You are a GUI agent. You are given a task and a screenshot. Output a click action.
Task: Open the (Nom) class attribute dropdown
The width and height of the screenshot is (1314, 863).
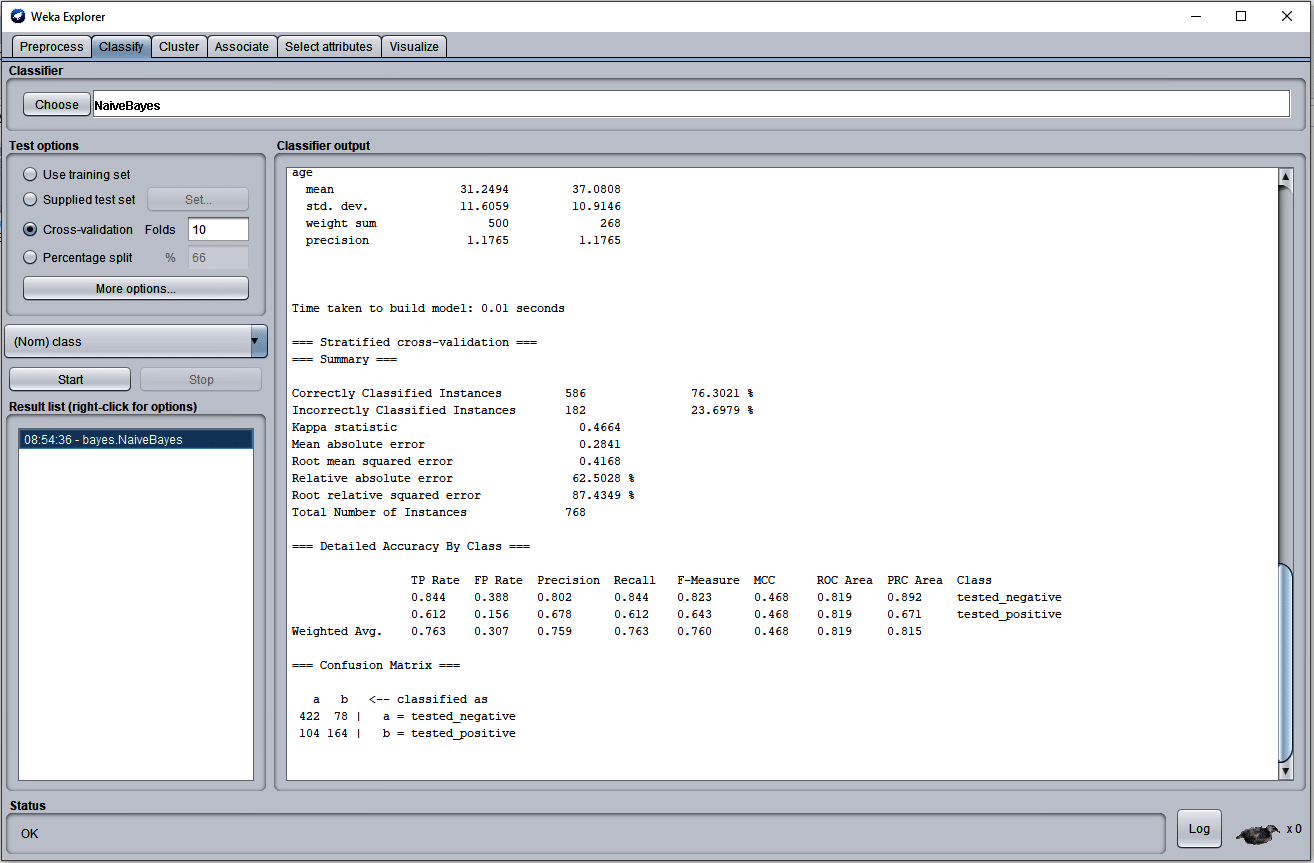pyautogui.click(x=136, y=342)
